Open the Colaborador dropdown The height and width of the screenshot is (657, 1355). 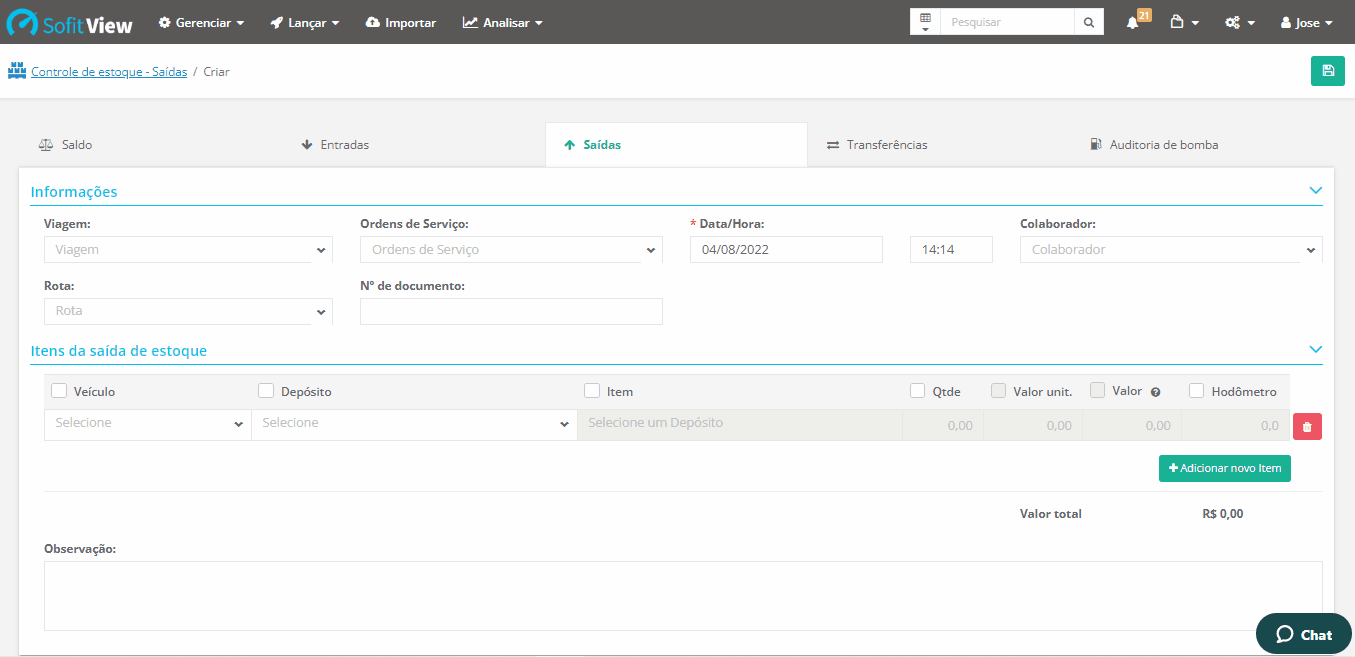[1171, 250]
